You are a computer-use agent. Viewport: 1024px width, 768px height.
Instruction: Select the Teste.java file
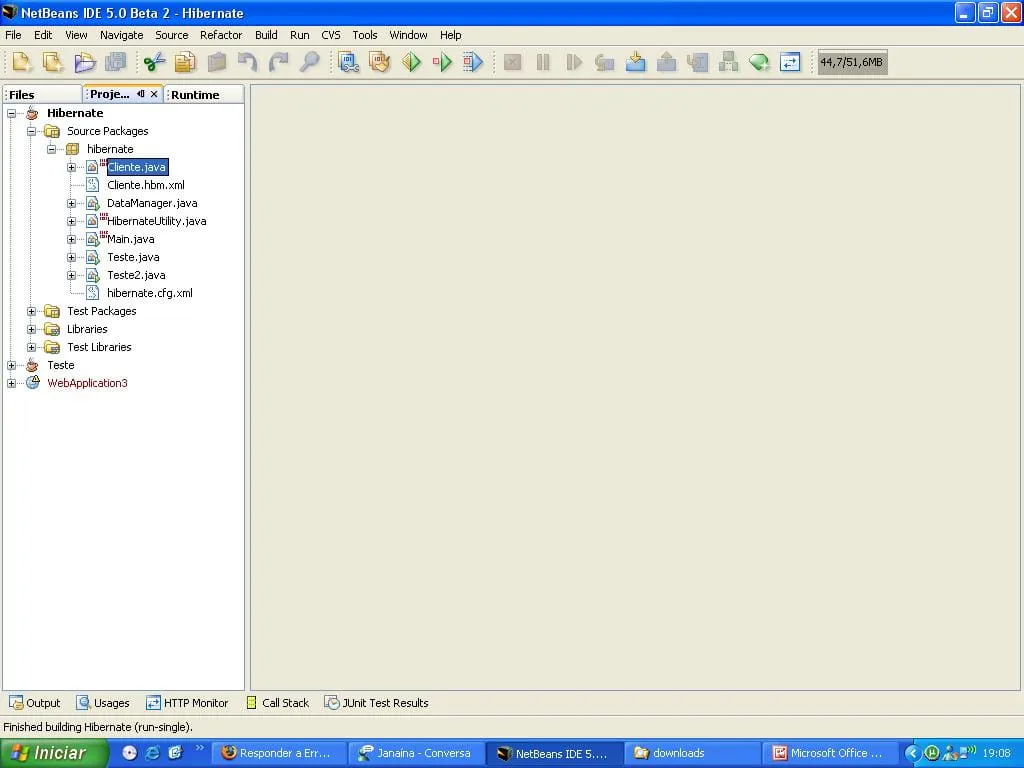[x=133, y=257]
